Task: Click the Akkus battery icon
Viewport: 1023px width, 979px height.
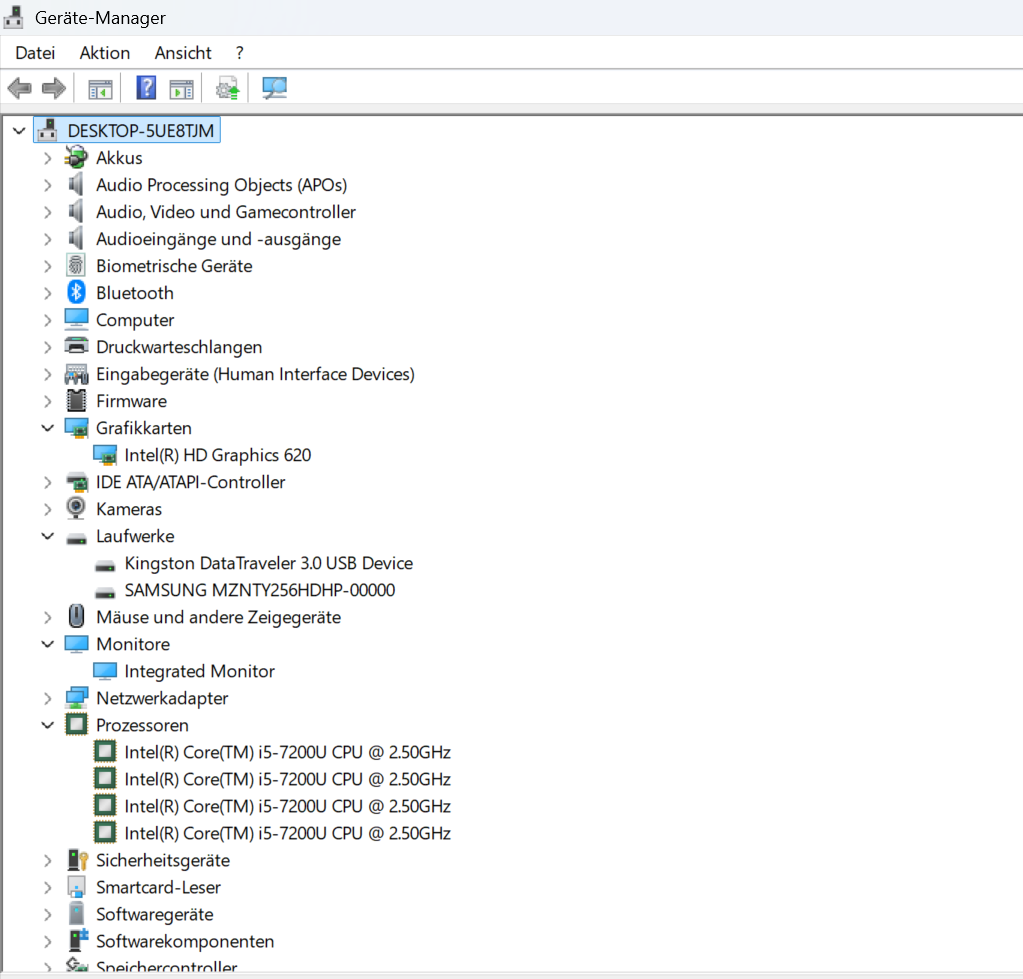Action: point(76,158)
